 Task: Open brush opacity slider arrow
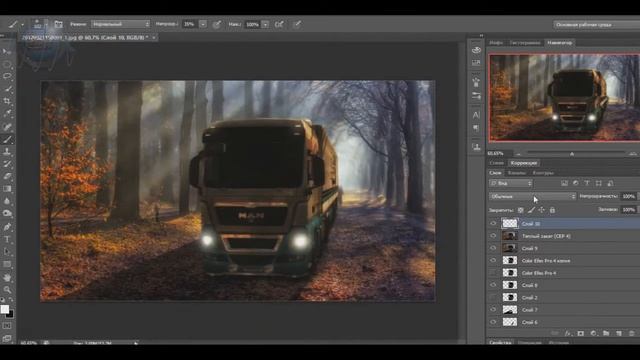click(x=203, y=24)
